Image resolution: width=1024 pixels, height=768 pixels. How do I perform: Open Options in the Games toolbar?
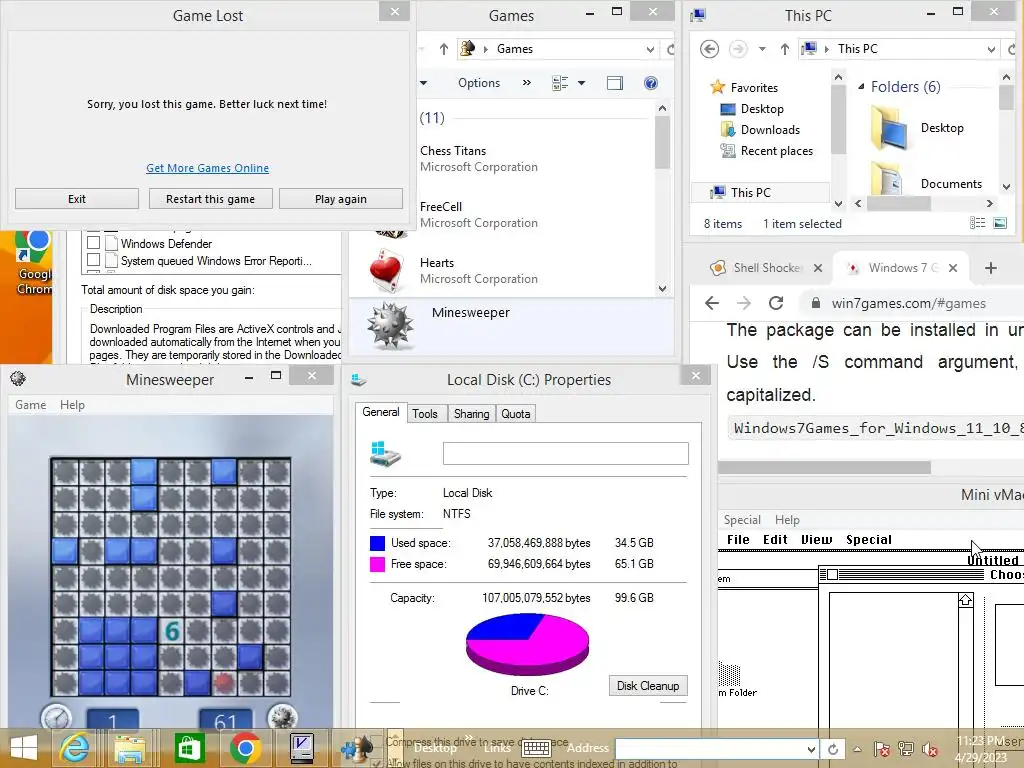pos(479,83)
